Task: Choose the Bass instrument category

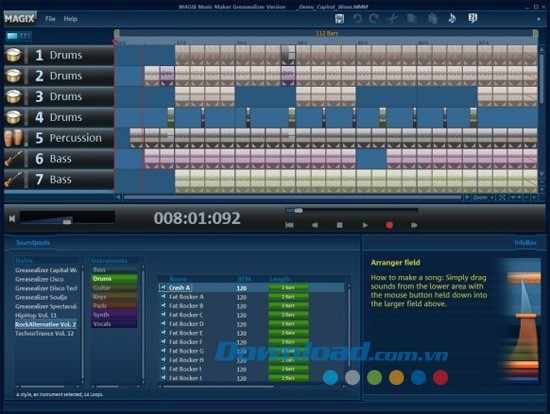Action: coord(114,270)
